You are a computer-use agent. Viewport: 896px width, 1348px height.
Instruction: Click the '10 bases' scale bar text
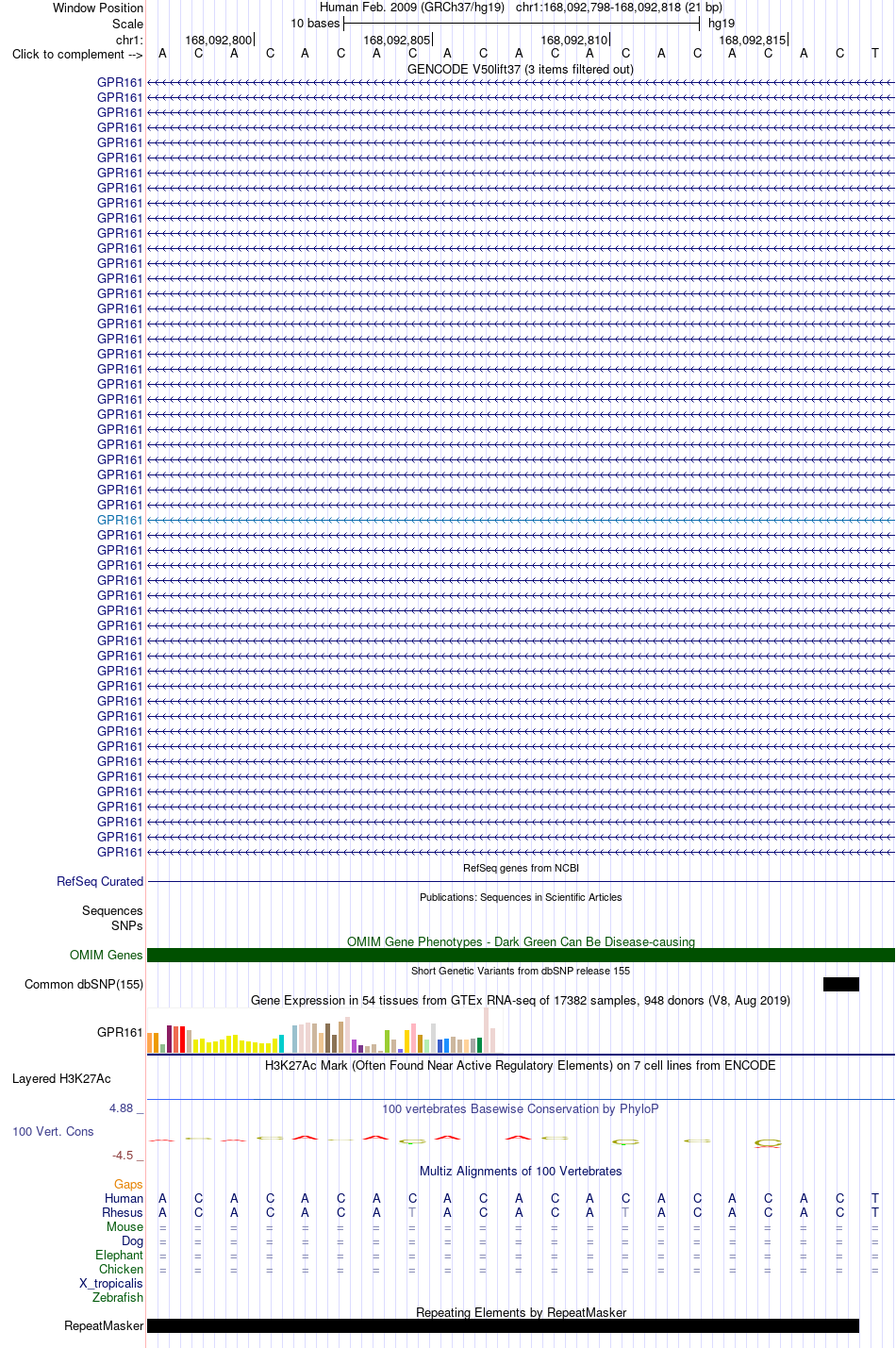pos(315,24)
